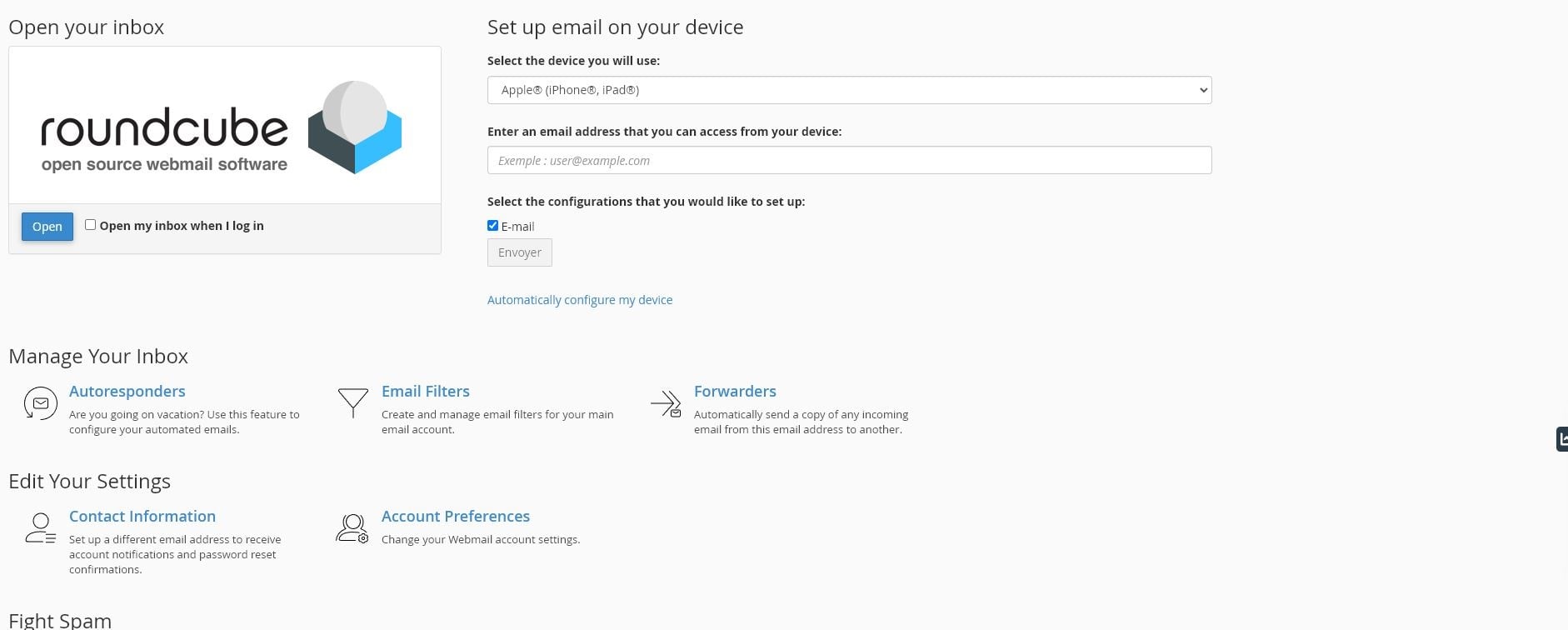Toggle 'Open my inbox when I log in'
The height and width of the screenshot is (630, 1568).
(90, 225)
